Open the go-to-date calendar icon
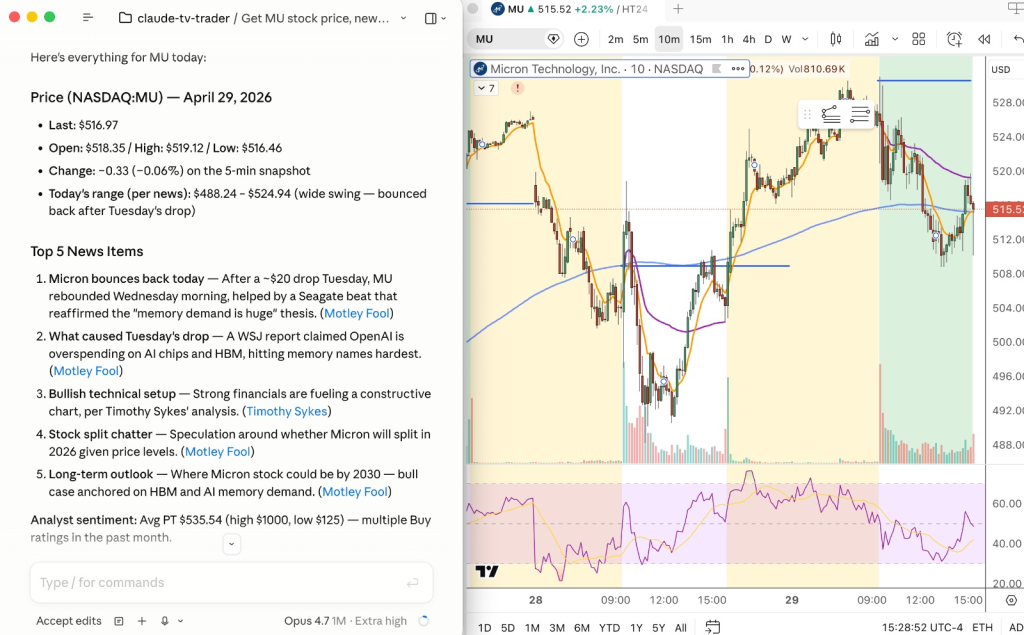This screenshot has width=1024, height=635. point(712,627)
